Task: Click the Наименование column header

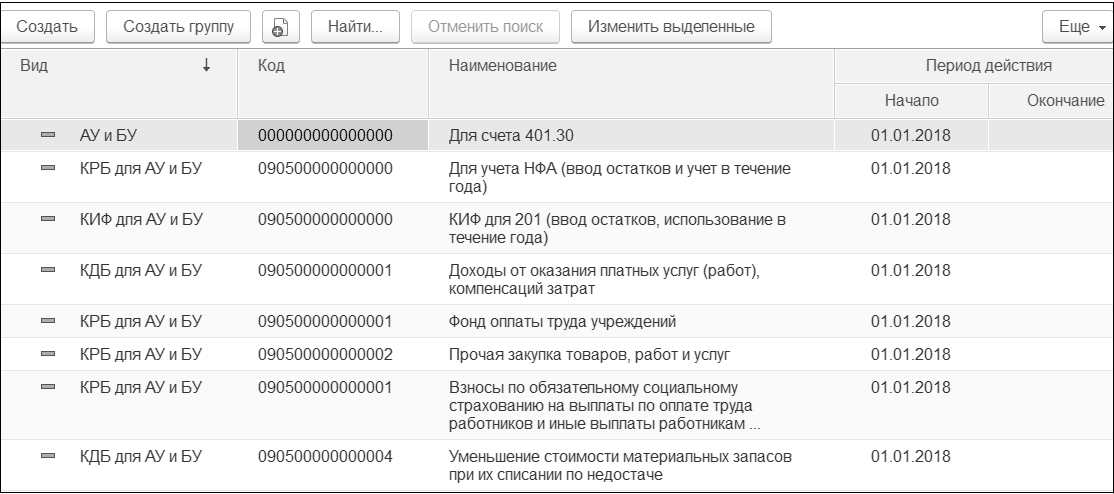Action: coord(630,65)
